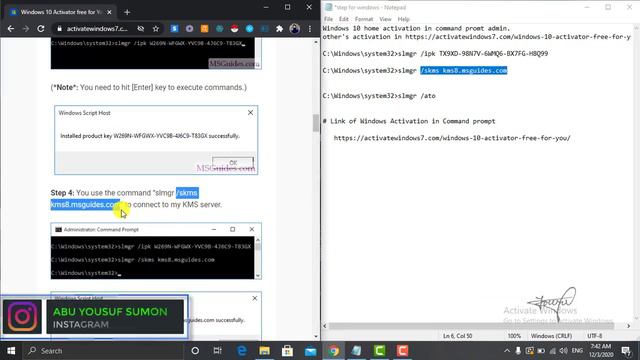Viewport: 640px width, 360px height.
Task: Click Windows (CRLF) in Notepad status bar
Action: click(x=551, y=336)
